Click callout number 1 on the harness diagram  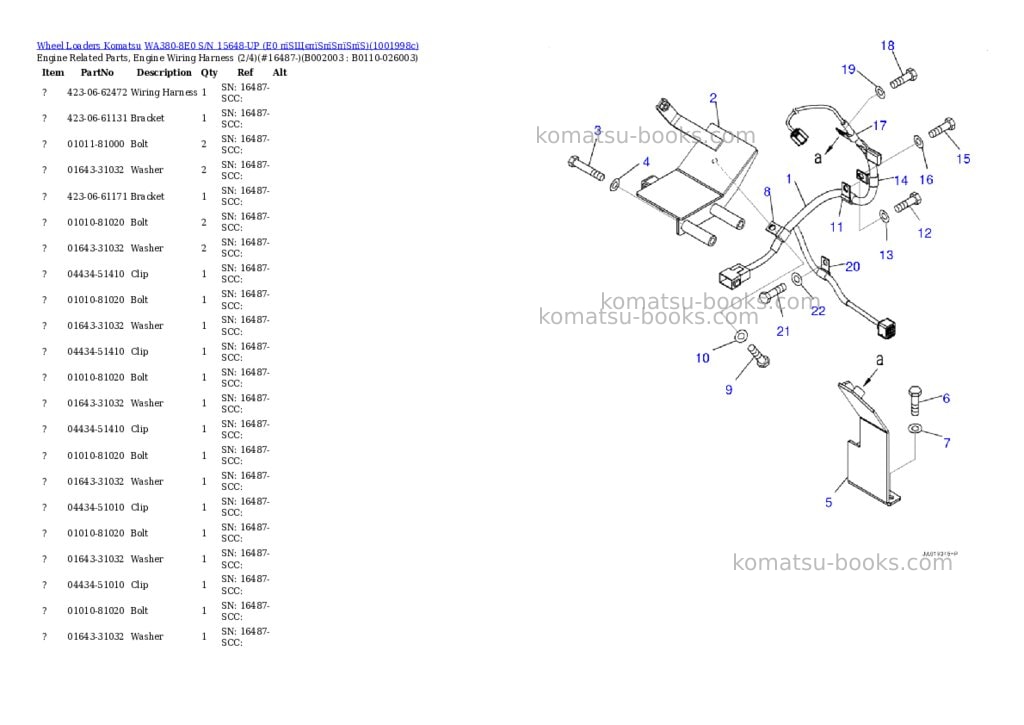tap(789, 178)
